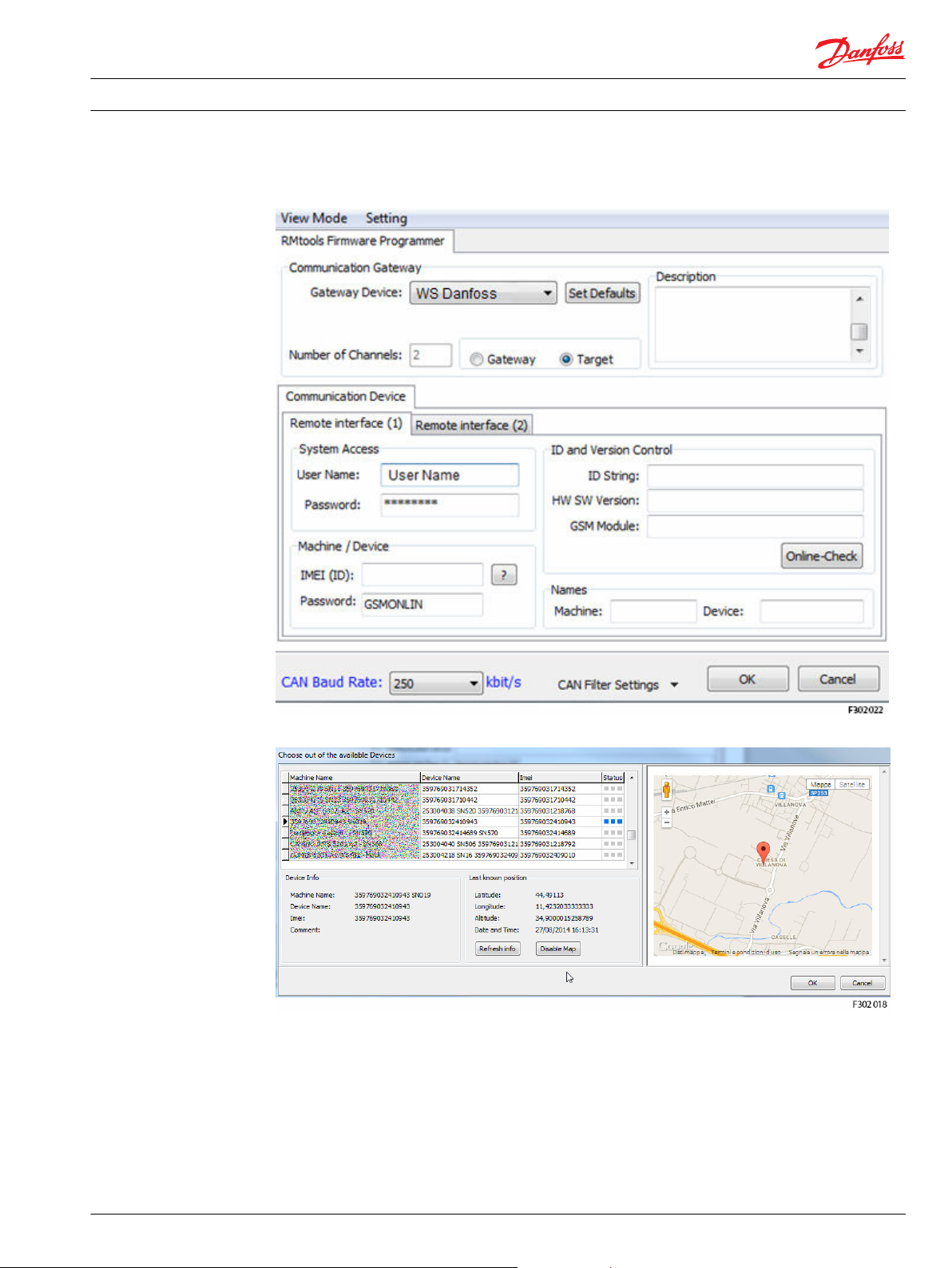Select the Communication Device tab

click(x=346, y=396)
